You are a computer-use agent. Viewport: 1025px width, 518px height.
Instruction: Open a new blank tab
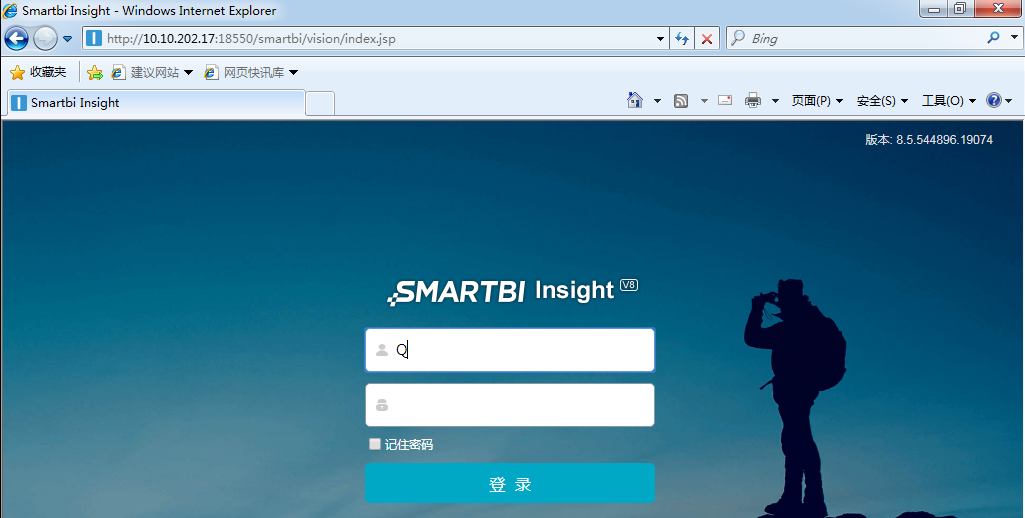point(320,103)
